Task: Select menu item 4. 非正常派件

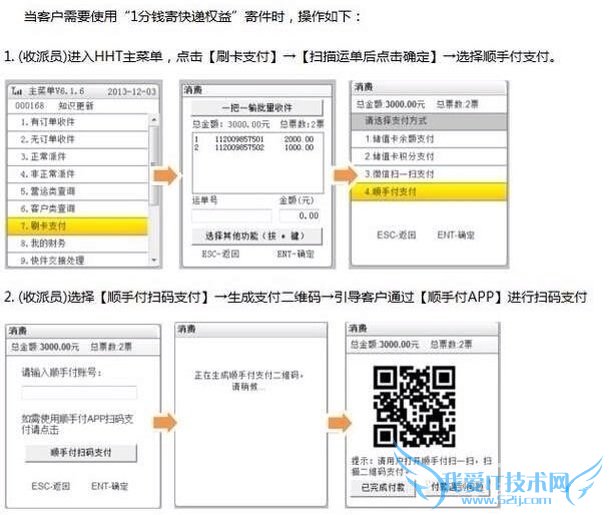Action: pyautogui.click(x=78, y=174)
